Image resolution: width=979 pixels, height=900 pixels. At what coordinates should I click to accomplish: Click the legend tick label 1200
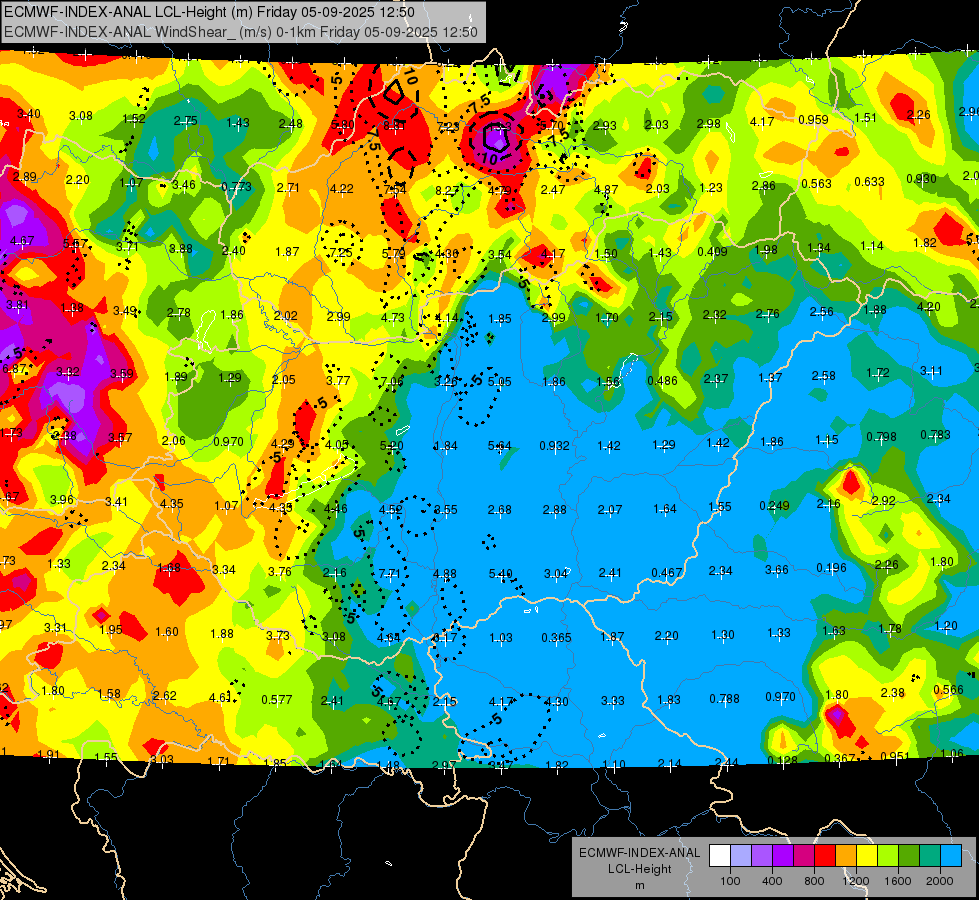pyautogui.click(x=855, y=881)
